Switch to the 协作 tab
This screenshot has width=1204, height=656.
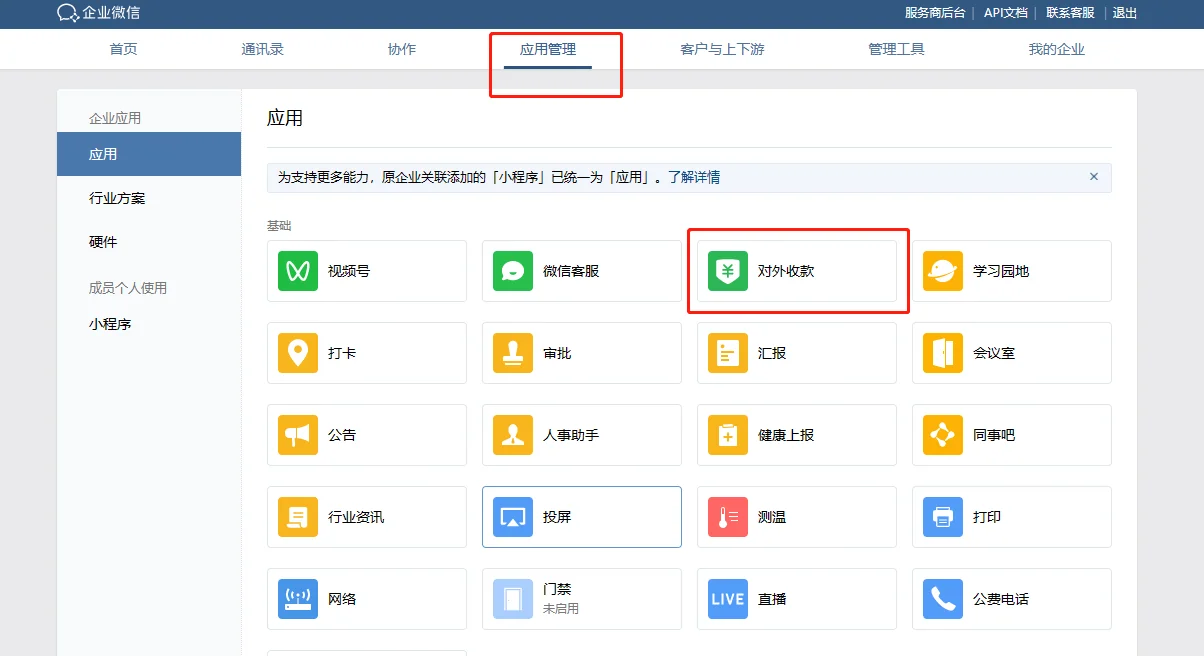click(401, 49)
